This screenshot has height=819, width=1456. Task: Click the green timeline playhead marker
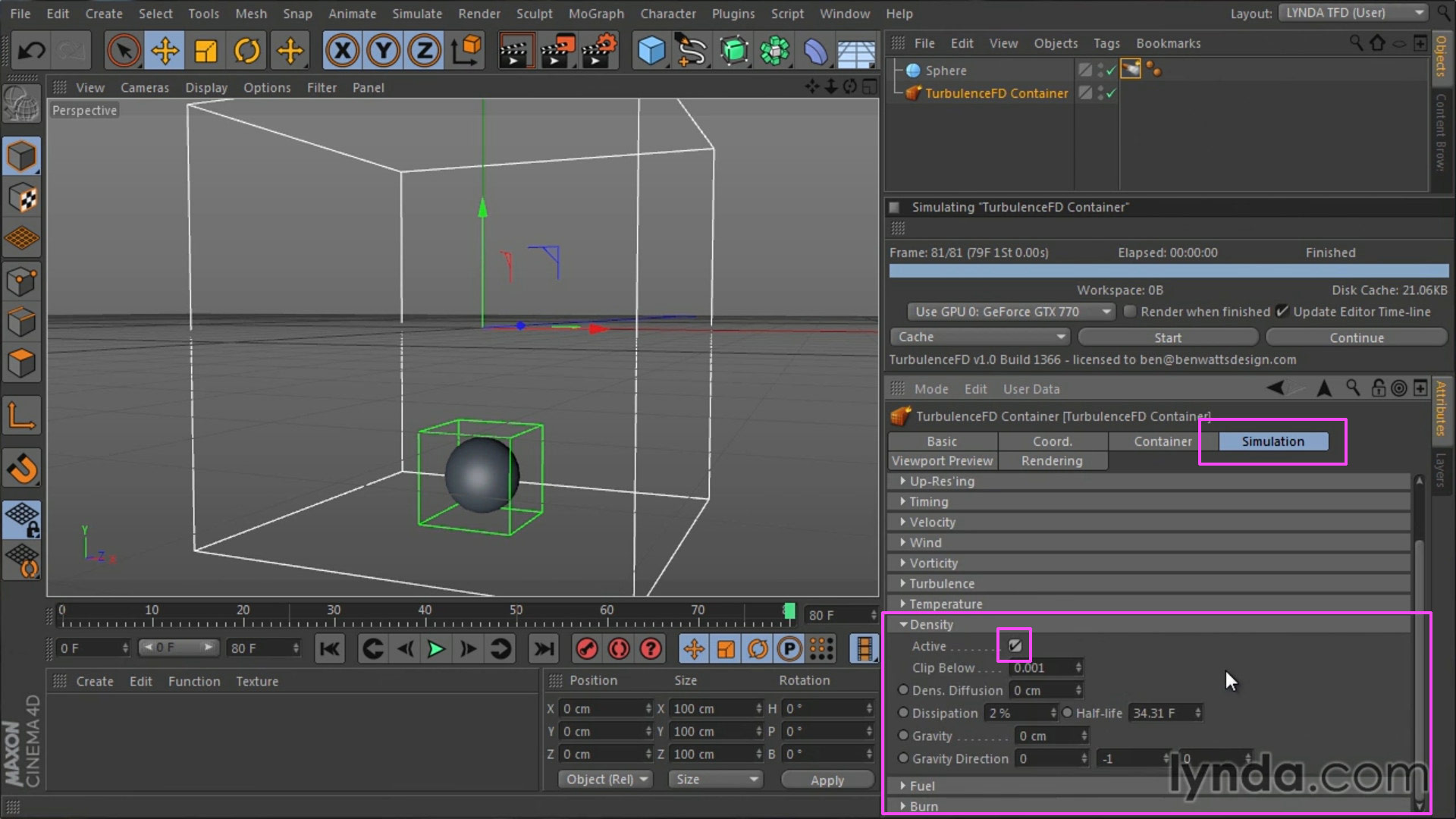pyautogui.click(x=789, y=611)
